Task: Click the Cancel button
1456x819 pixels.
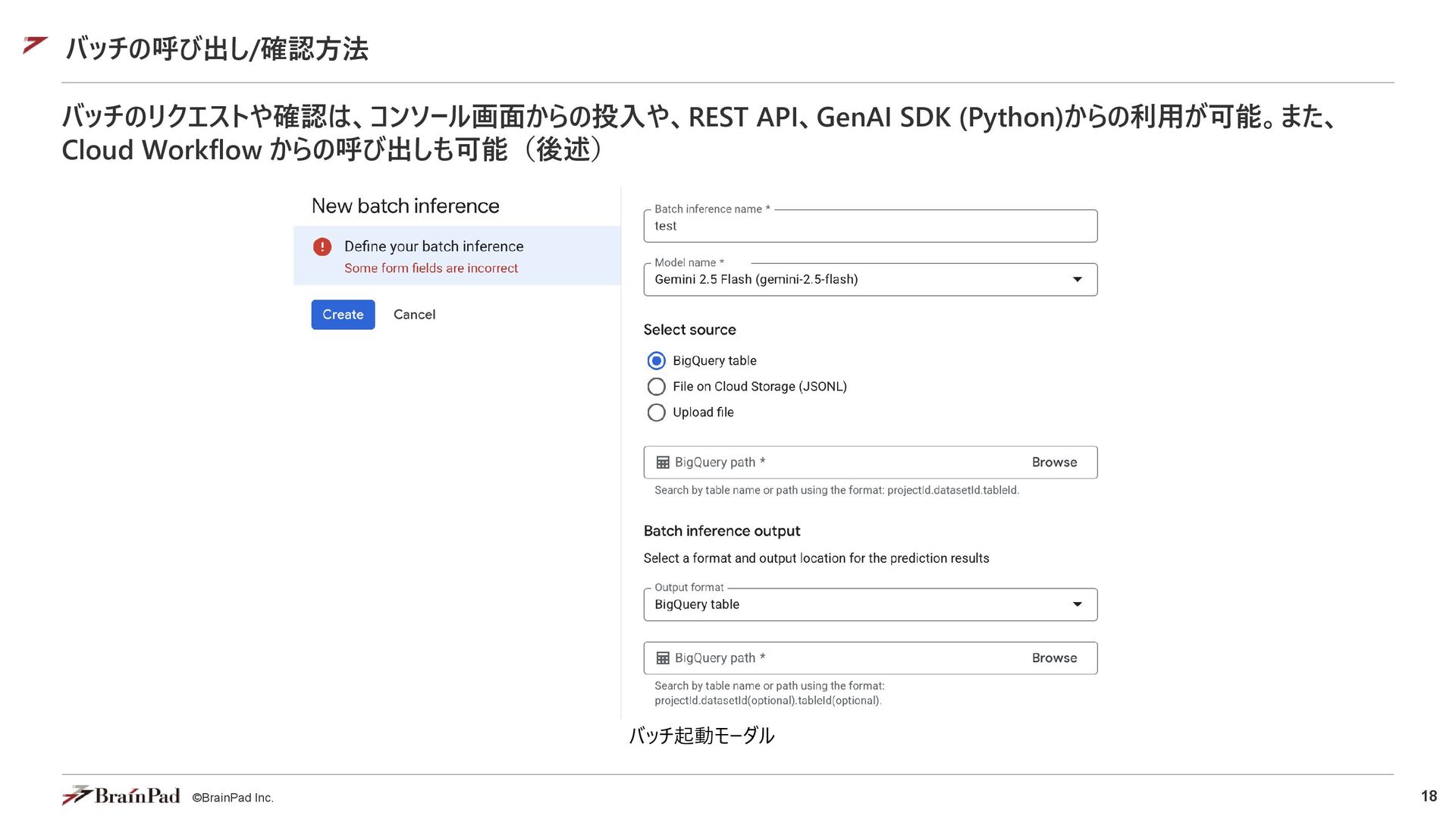Action: tap(414, 315)
